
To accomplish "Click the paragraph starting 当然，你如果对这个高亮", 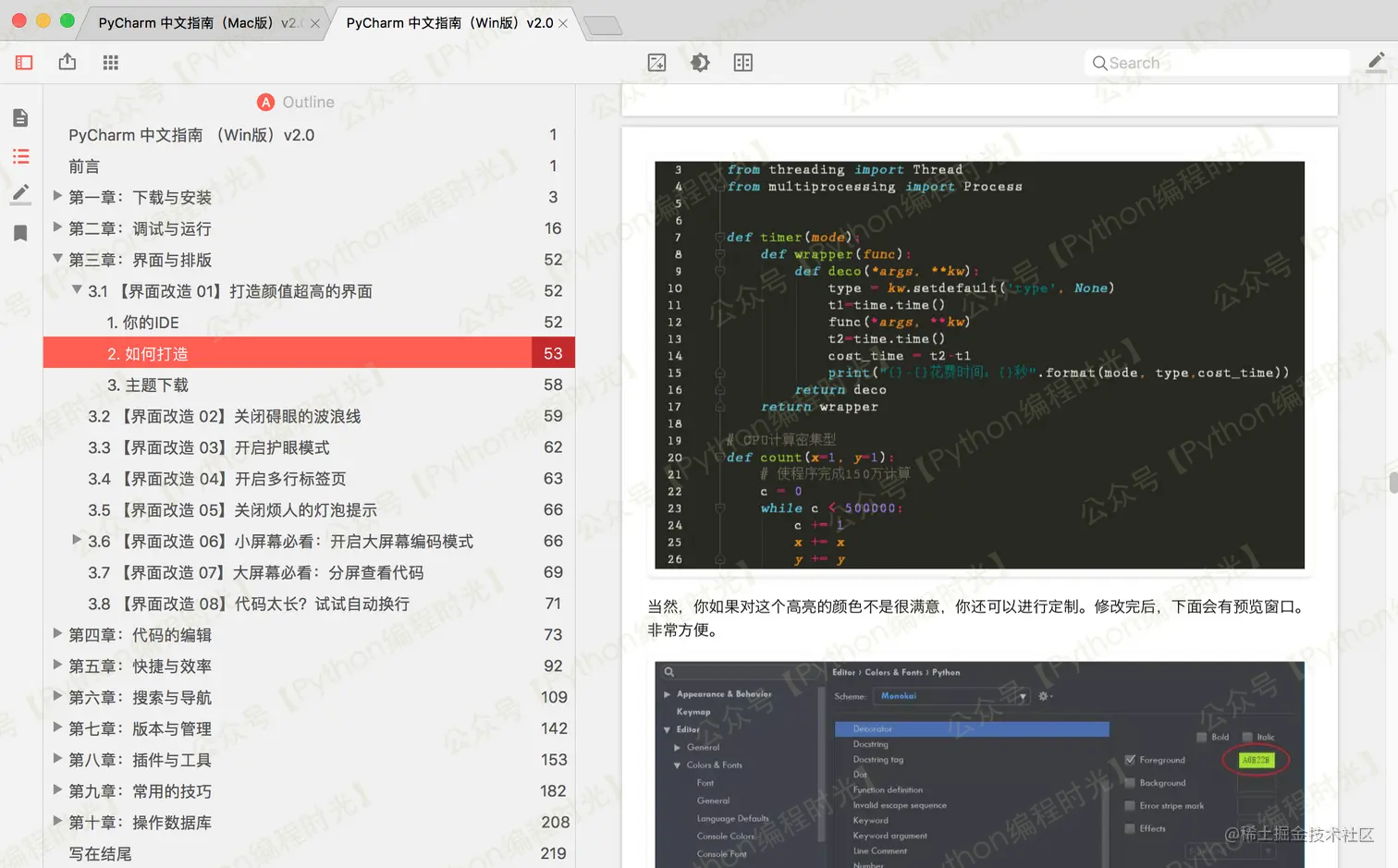I will click(976, 618).
